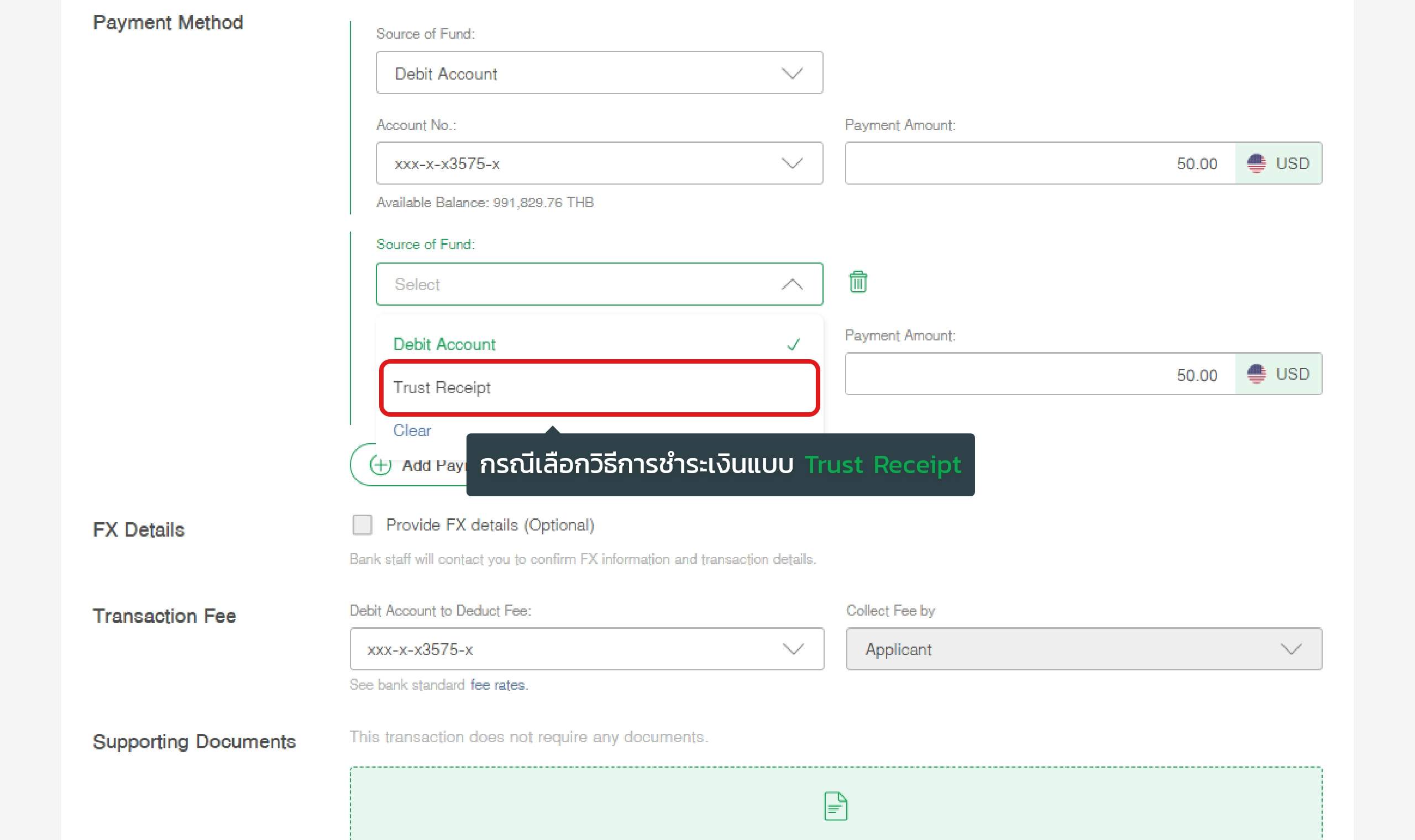Open Debit Account to Deduct Fee dropdown
This screenshot has width=1415, height=840.
586,649
